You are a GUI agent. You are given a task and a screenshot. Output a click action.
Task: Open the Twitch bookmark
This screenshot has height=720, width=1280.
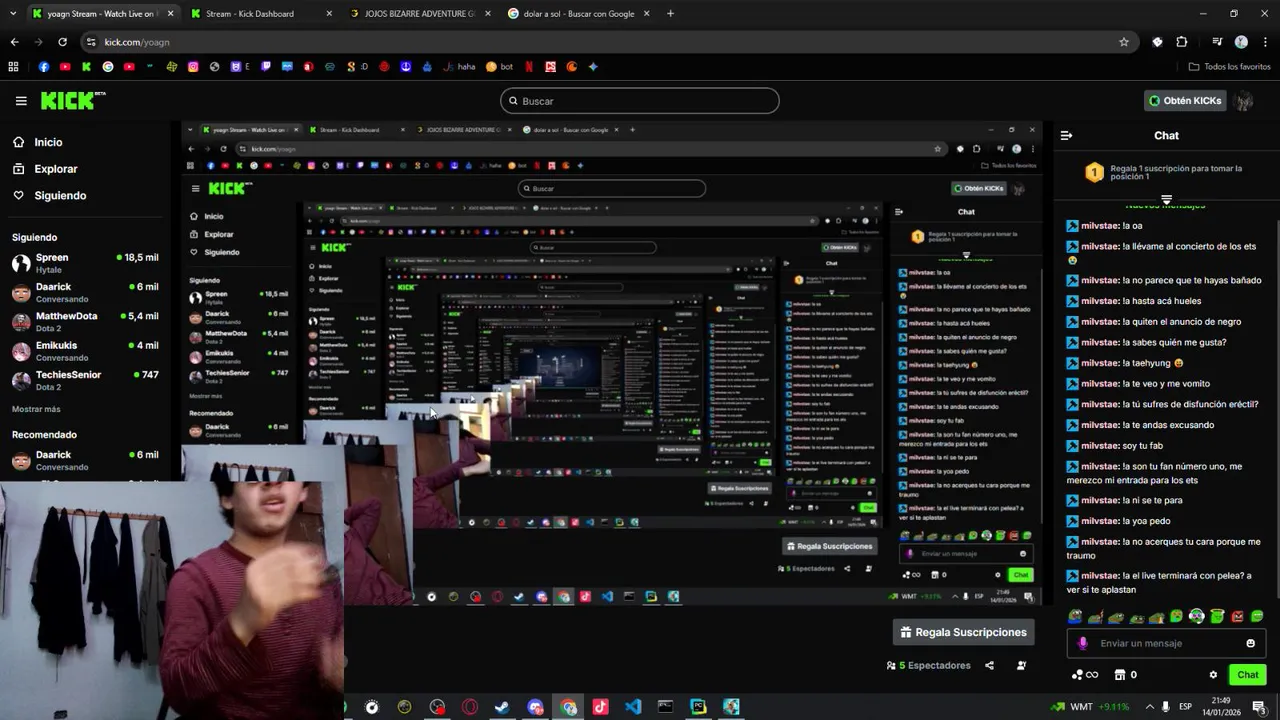pyautogui.click(x=266, y=67)
